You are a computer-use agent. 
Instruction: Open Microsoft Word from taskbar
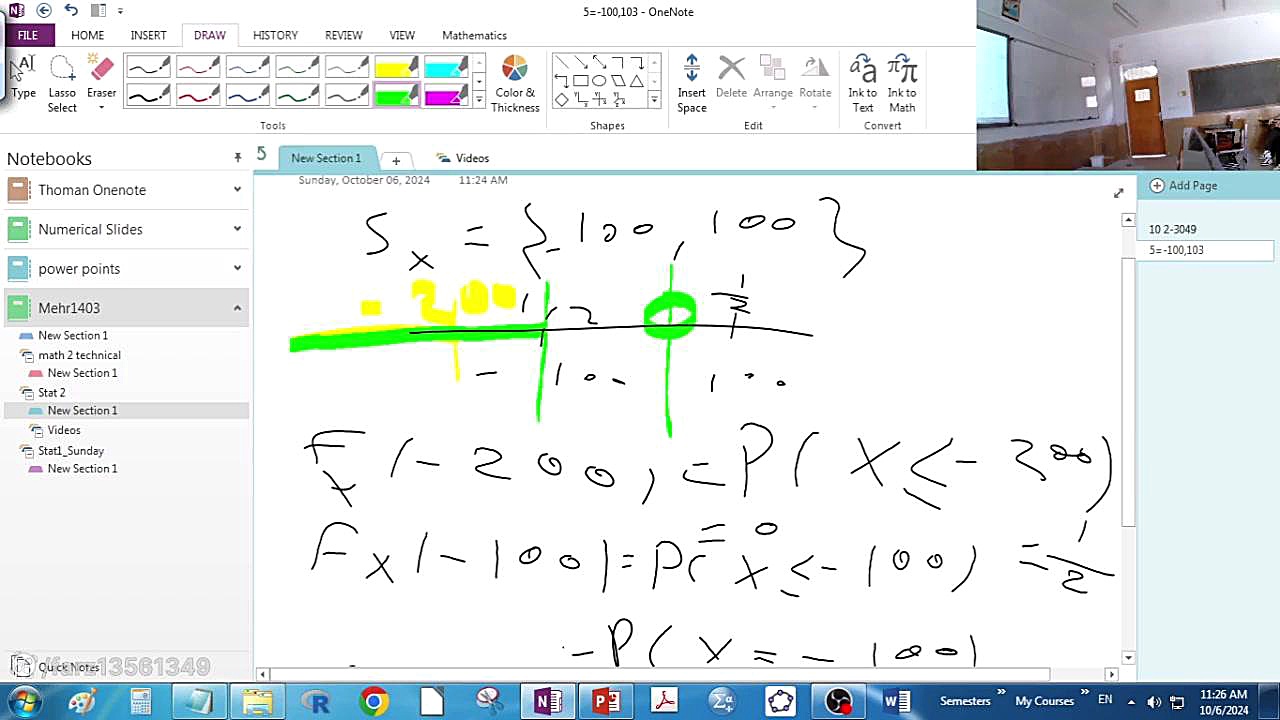pyautogui.click(x=896, y=702)
